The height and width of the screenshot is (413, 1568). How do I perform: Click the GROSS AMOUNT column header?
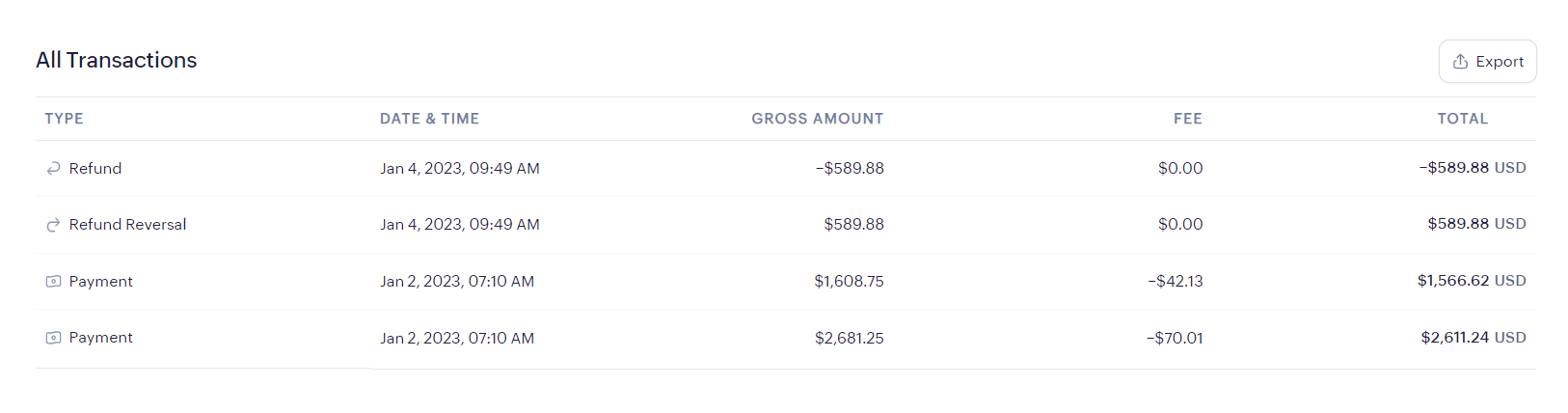point(817,119)
